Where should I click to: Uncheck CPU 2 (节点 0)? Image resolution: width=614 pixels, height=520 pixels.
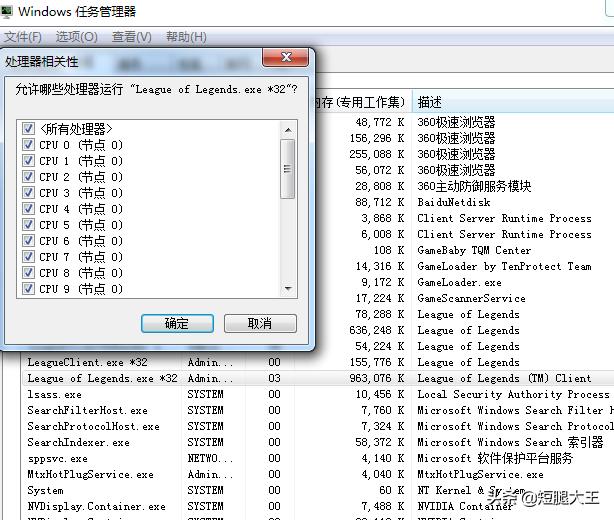pos(28,177)
